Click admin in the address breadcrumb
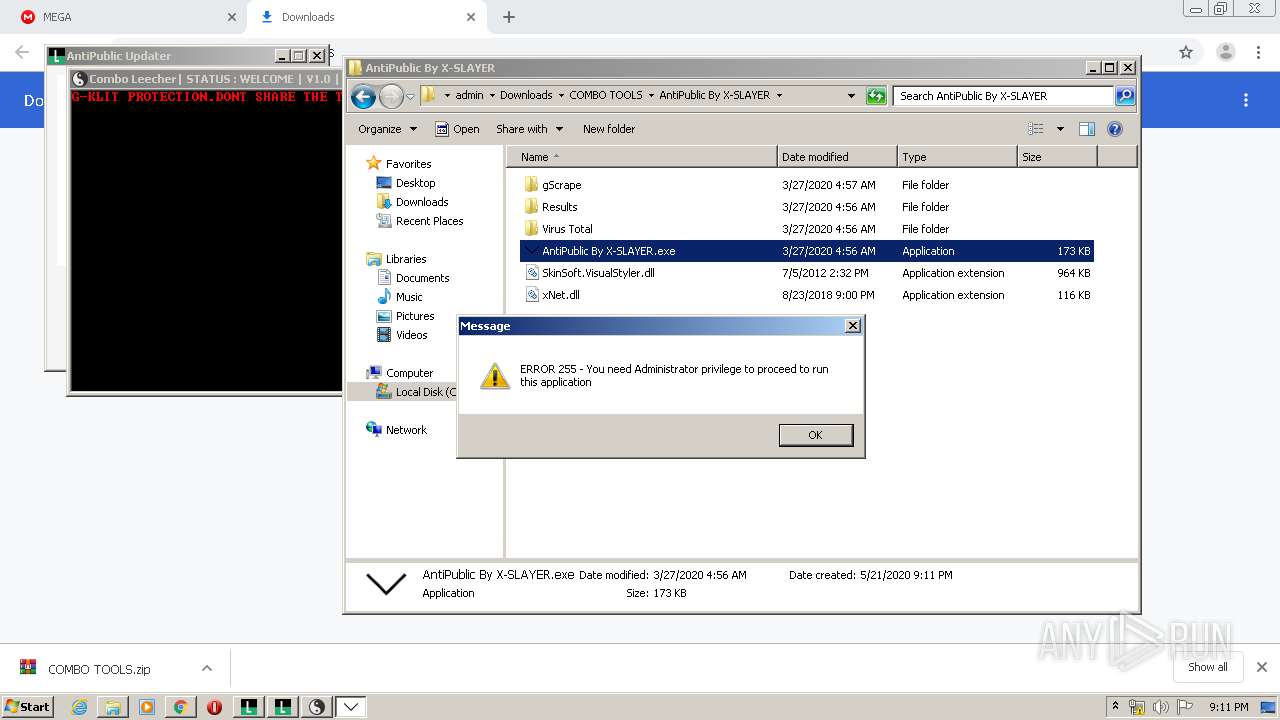The width and height of the screenshot is (1280, 720). pos(469,96)
